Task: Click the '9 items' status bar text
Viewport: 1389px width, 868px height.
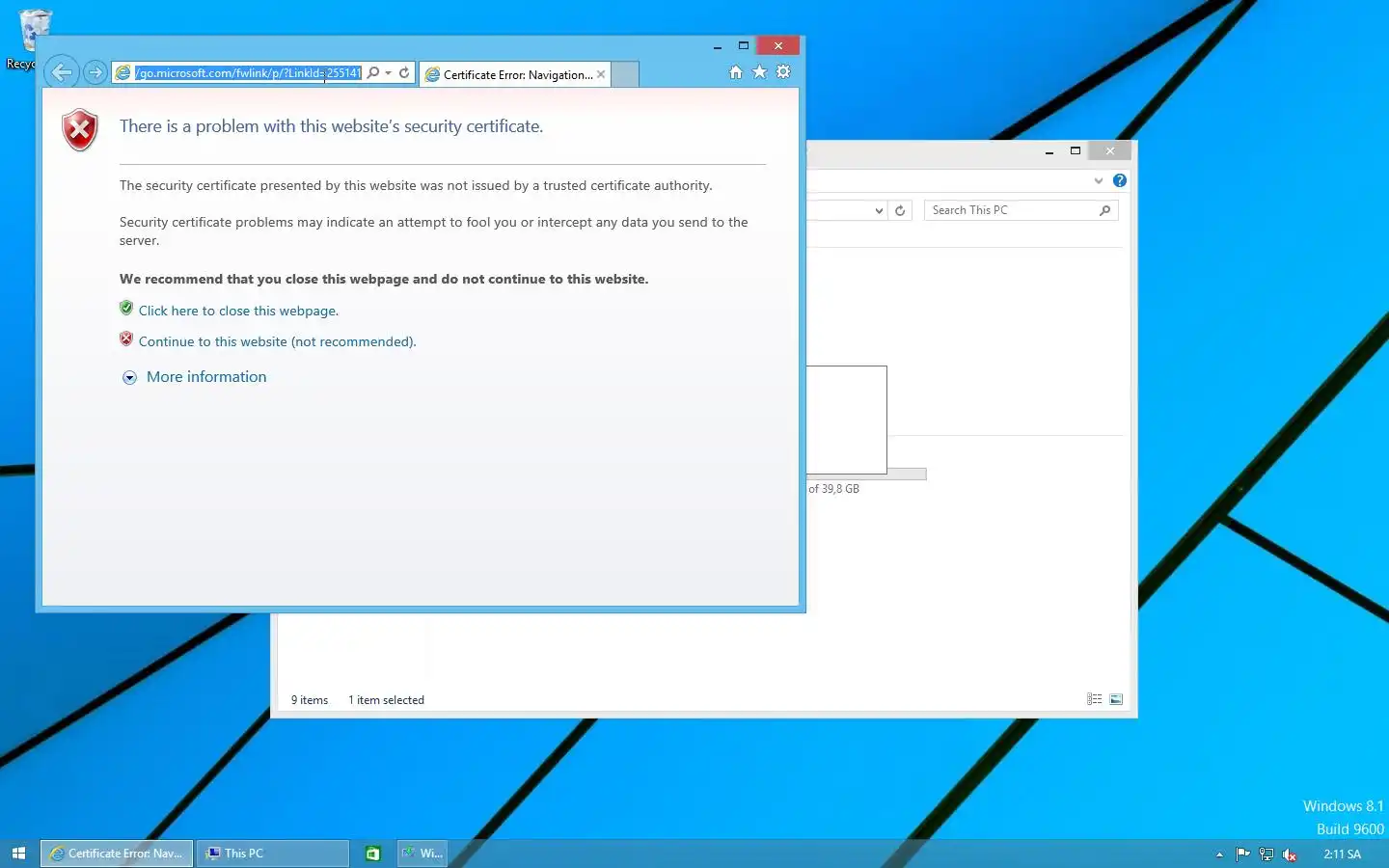Action: click(310, 700)
